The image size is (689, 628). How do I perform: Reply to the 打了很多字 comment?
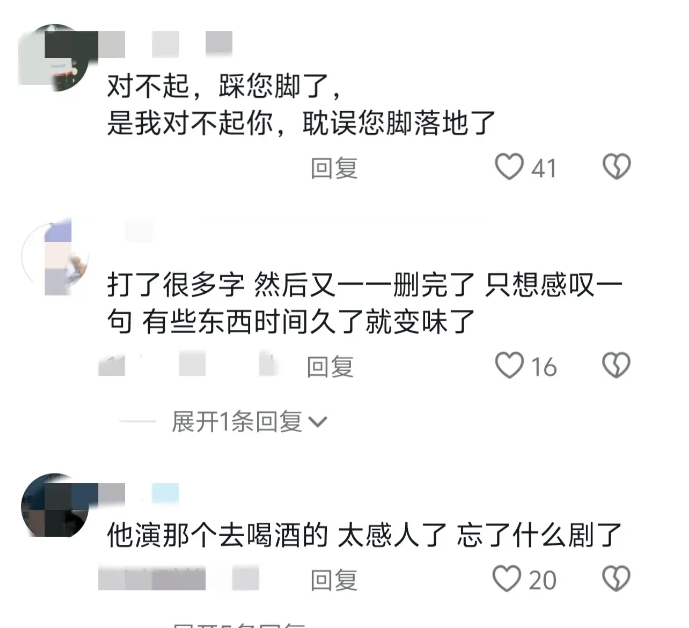coord(330,367)
